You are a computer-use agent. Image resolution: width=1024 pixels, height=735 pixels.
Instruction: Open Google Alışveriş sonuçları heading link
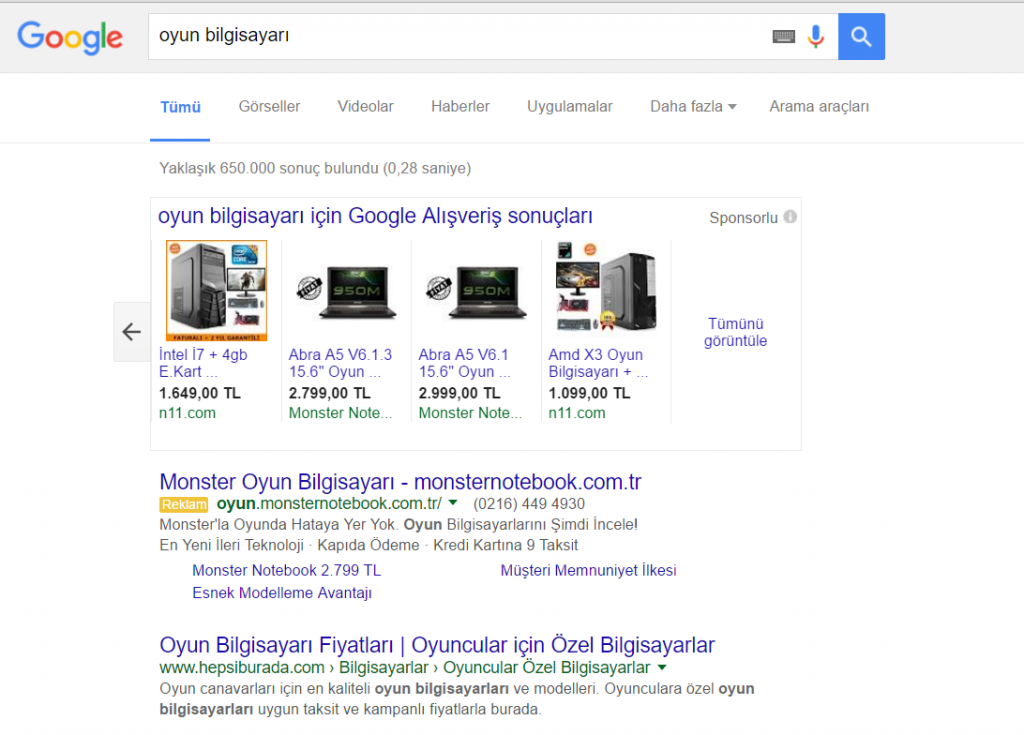[376, 216]
